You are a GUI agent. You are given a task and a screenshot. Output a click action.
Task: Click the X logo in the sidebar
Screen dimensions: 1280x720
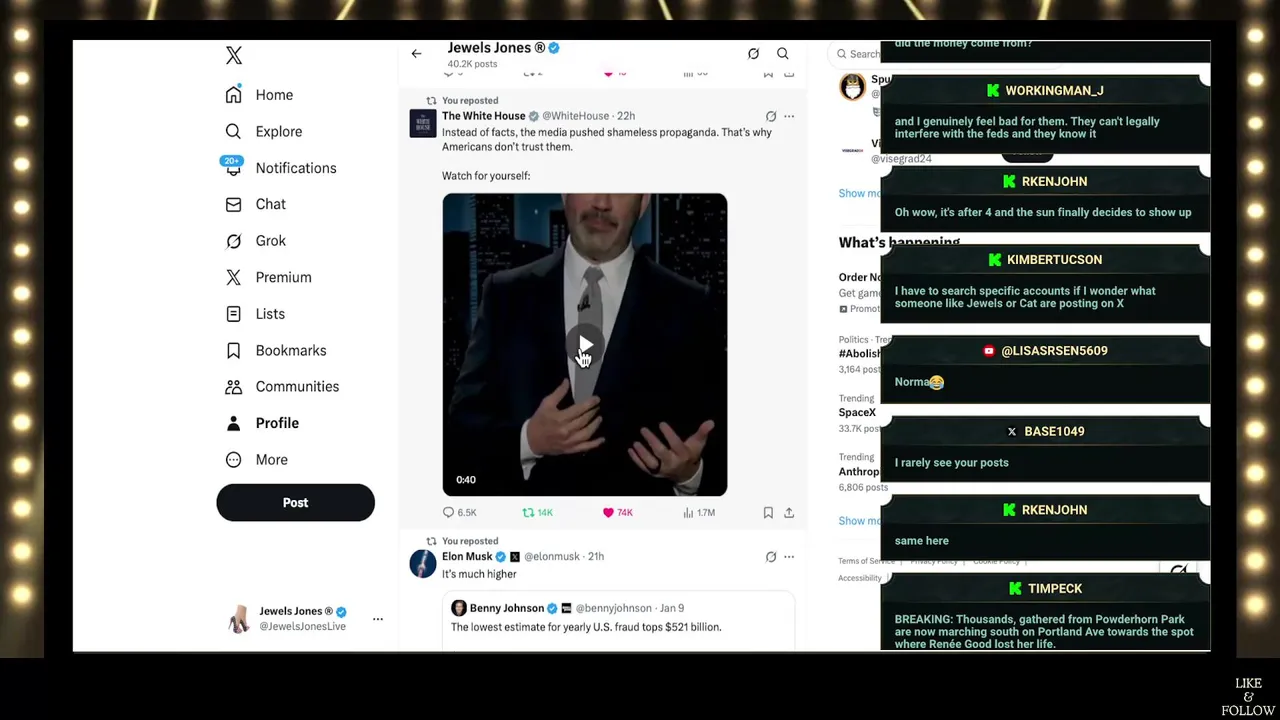(x=234, y=56)
